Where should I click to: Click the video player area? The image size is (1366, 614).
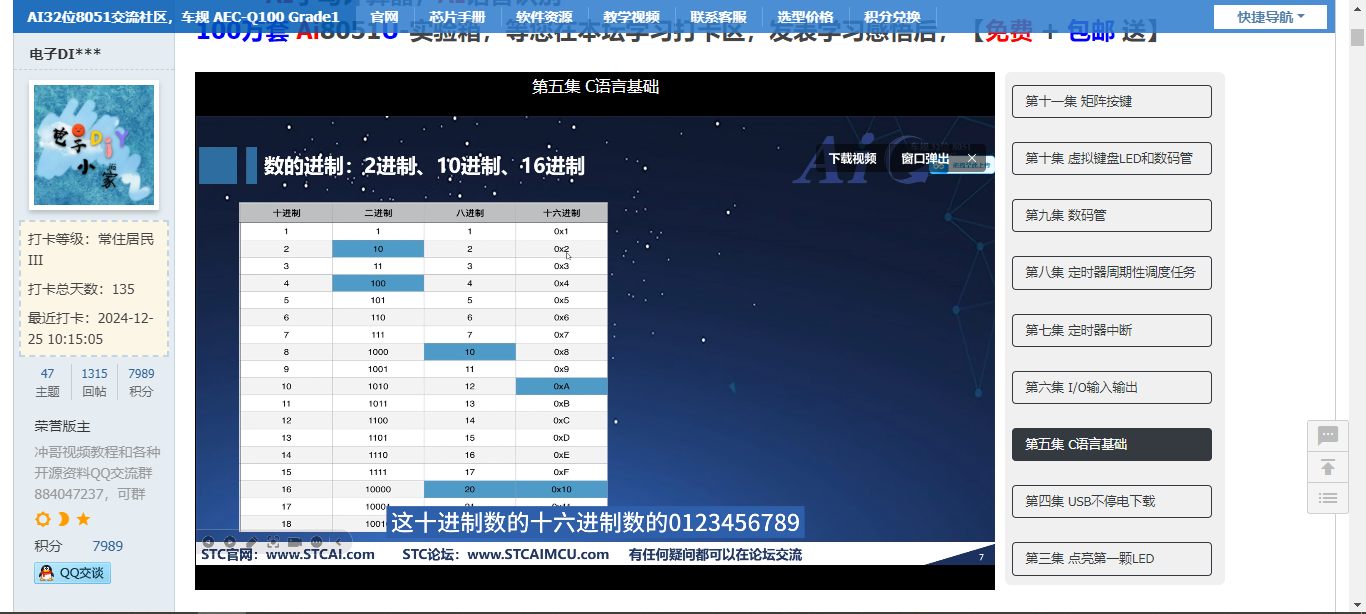(595, 330)
